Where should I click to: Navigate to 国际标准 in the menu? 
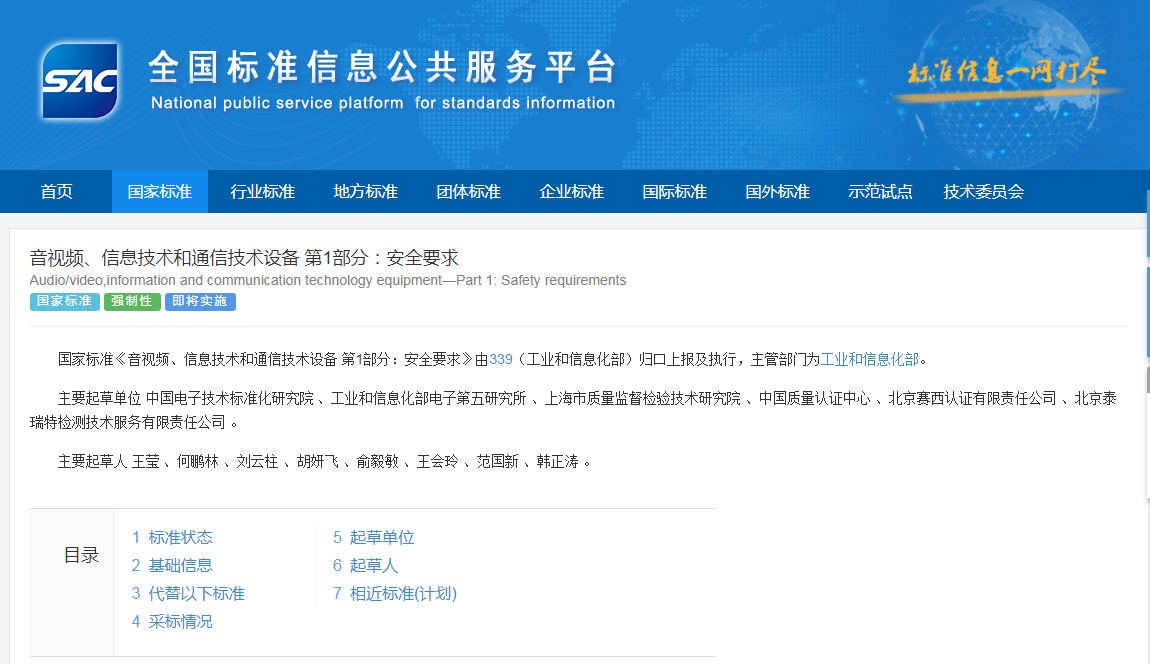click(674, 192)
